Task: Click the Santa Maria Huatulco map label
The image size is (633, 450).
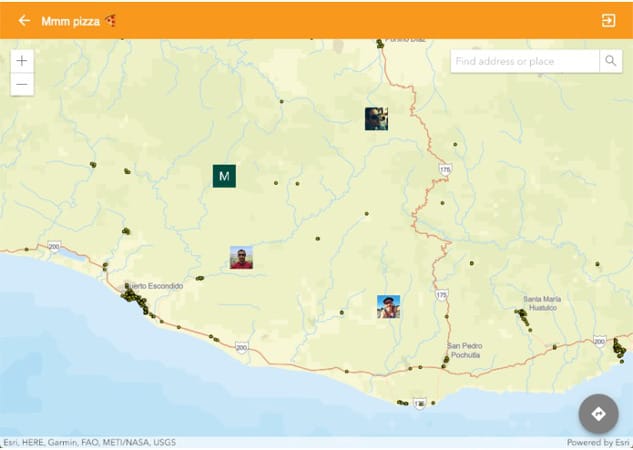Action: click(x=542, y=303)
